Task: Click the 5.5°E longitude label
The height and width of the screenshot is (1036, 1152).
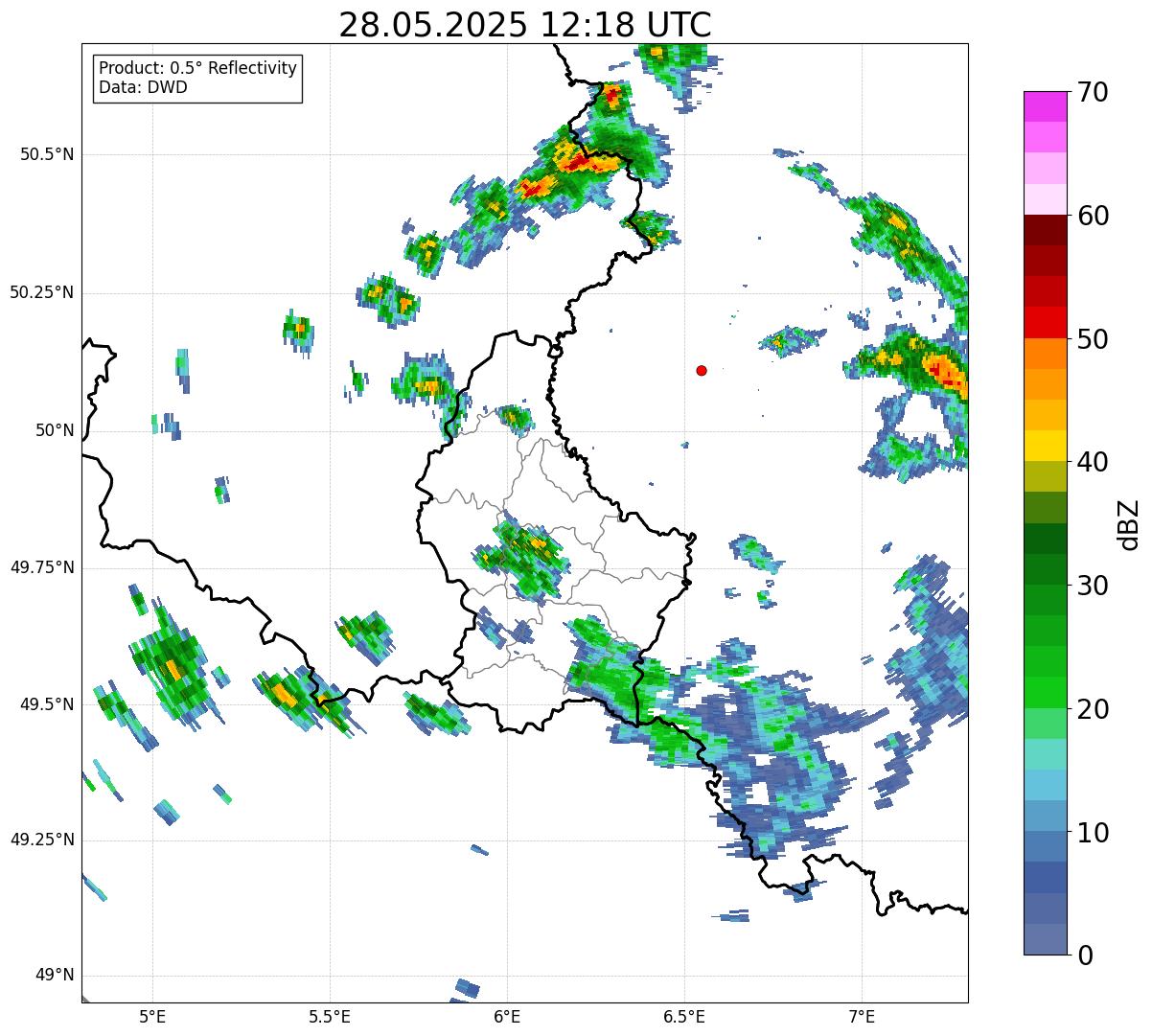Action: [330, 1016]
